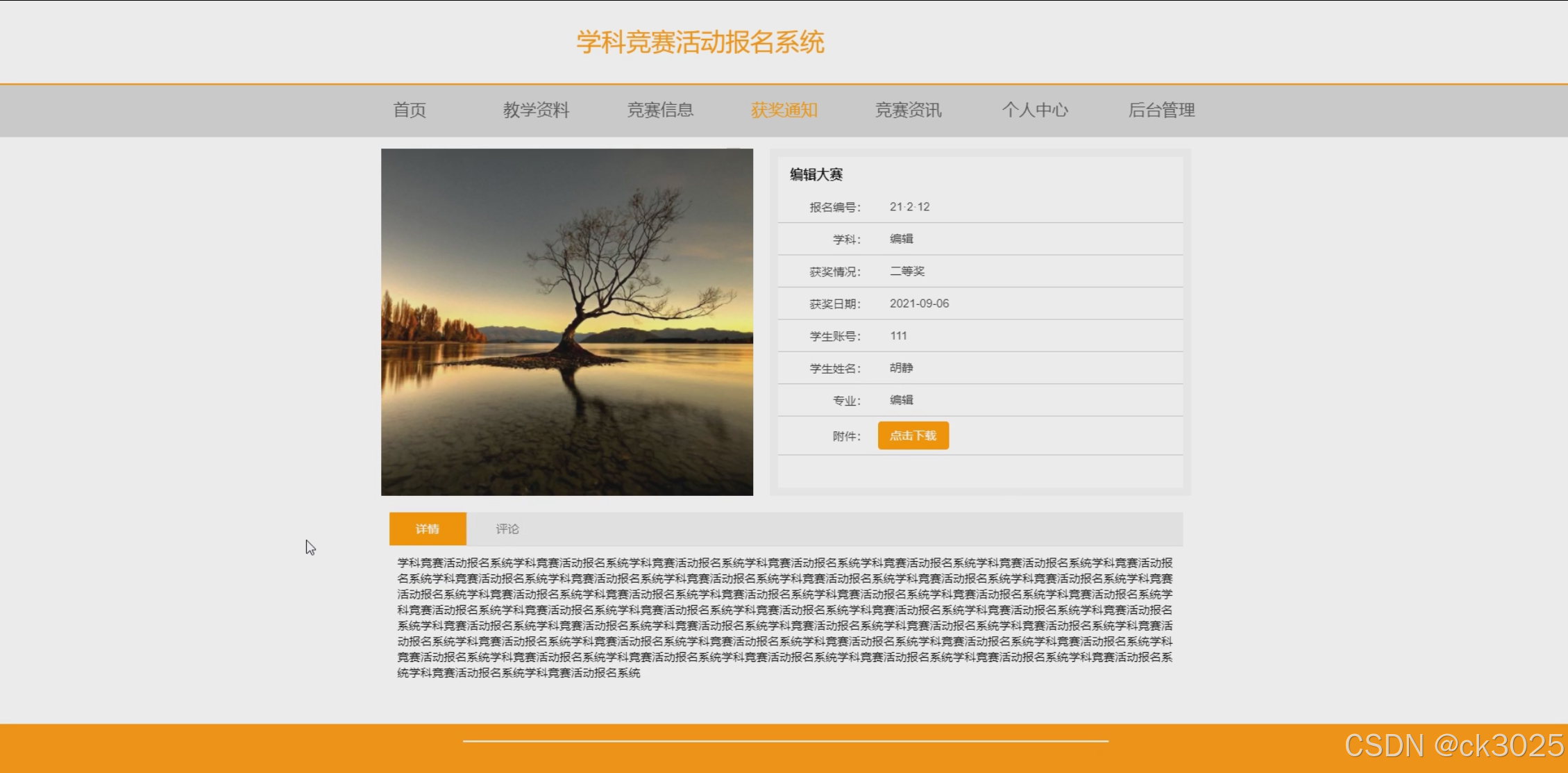Select the highlighted 获奖通知 menu item
Image resolution: width=1568 pixels, height=773 pixels.
(x=784, y=110)
